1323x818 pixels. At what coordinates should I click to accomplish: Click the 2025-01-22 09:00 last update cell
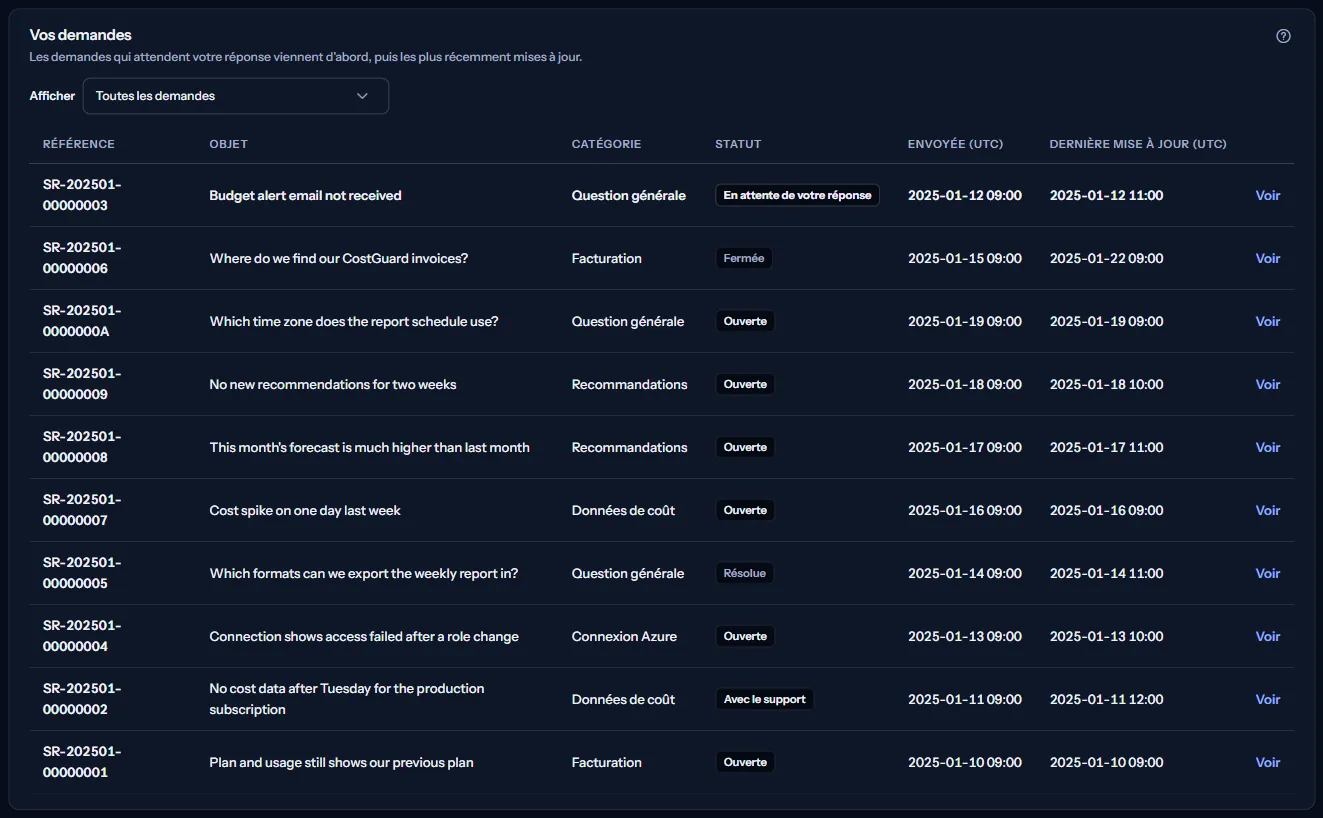pos(1106,259)
